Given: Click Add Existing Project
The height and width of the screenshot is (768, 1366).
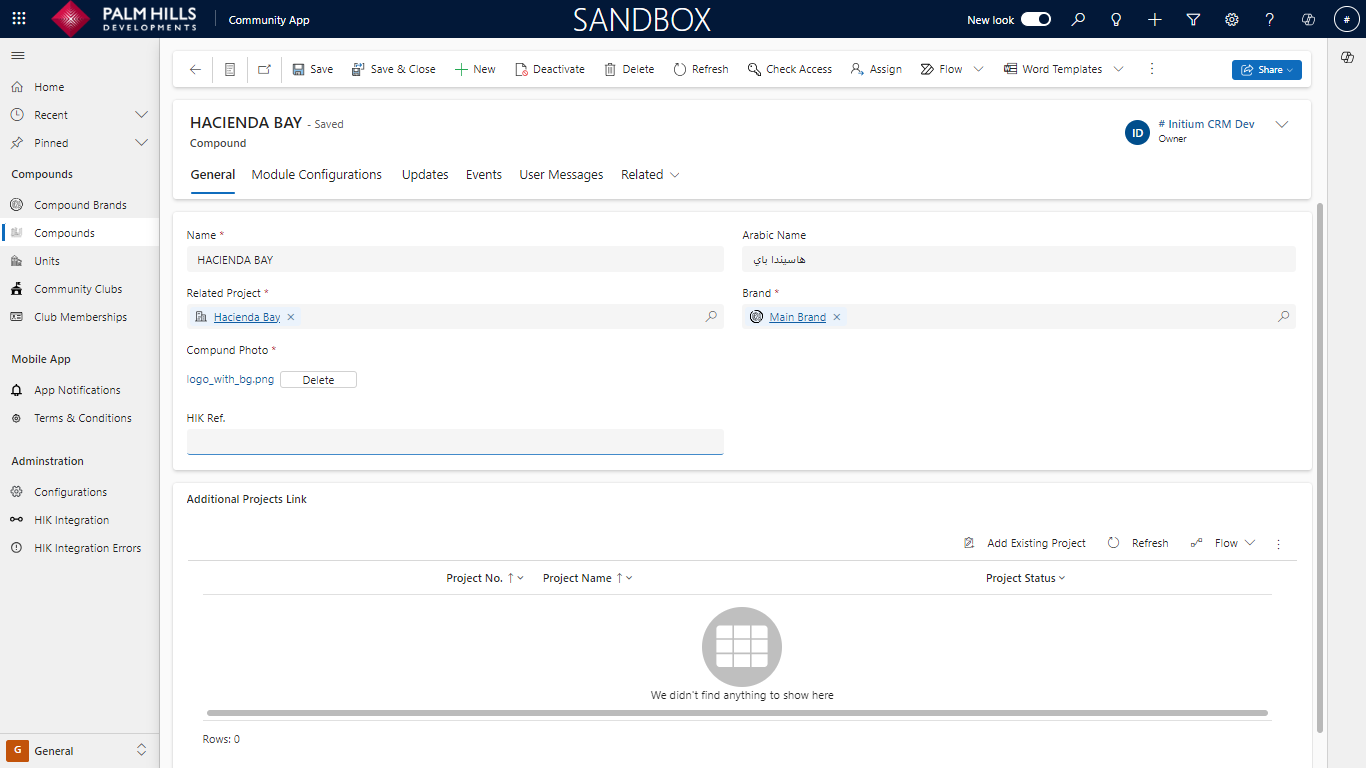Looking at the screenshot, I should (x=1025, y=543).
